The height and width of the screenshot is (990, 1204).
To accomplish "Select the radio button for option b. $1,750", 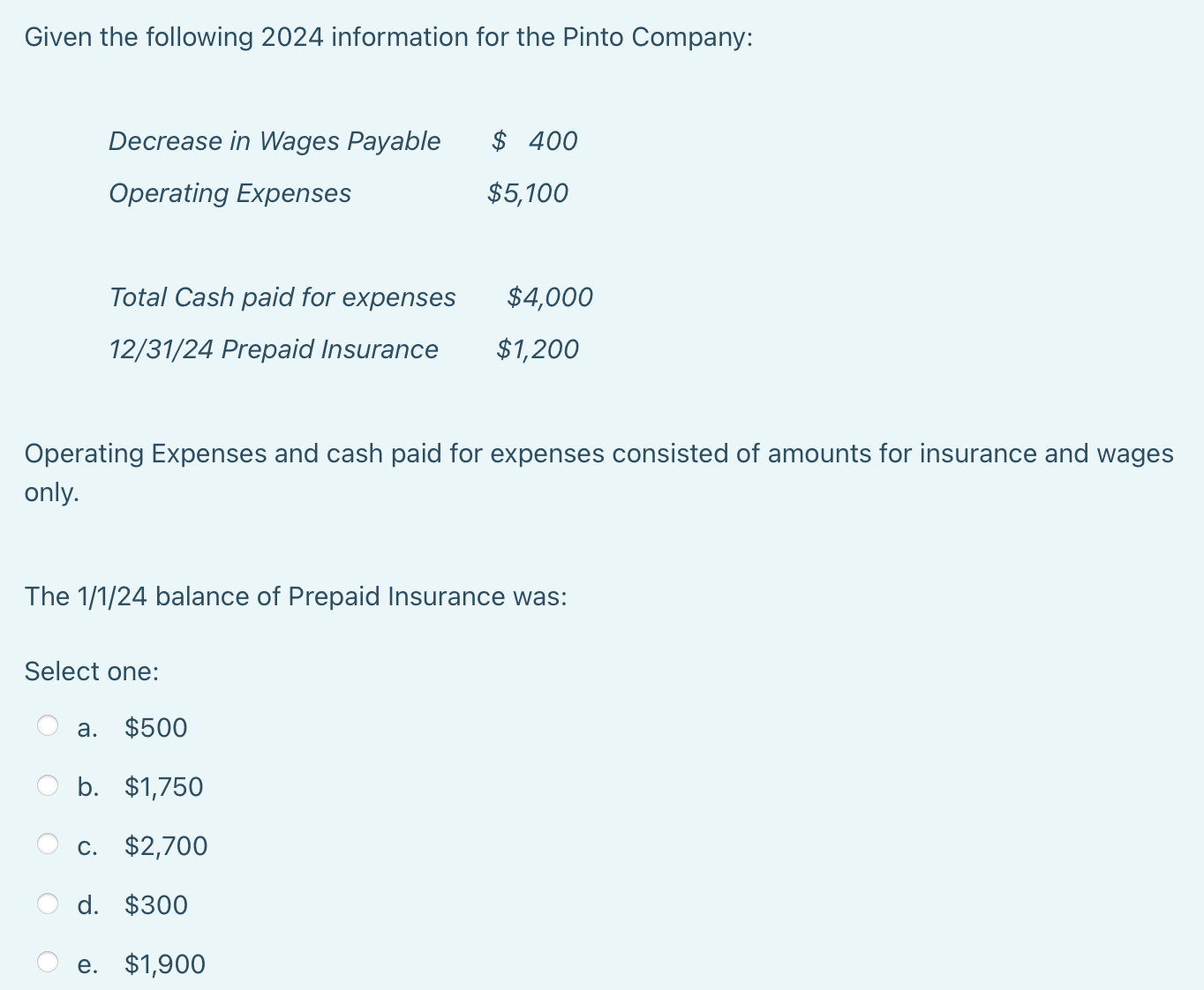I will 49,785.
